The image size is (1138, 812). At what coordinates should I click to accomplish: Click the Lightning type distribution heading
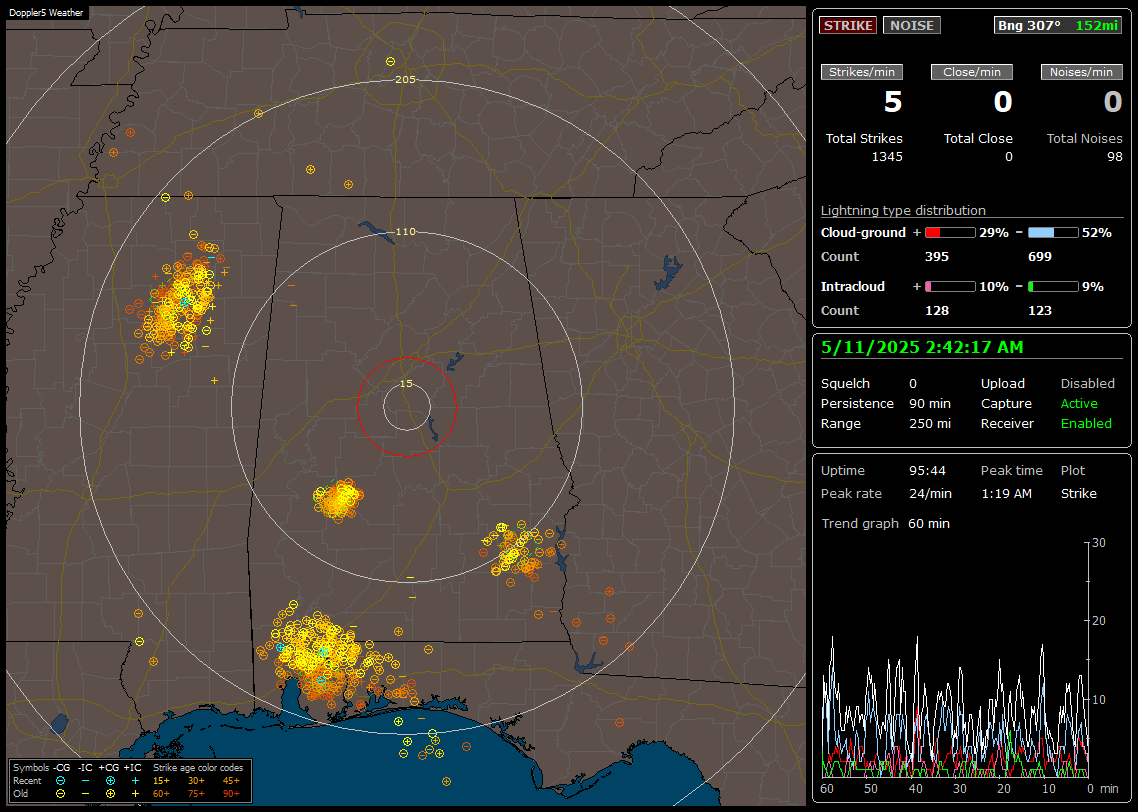point(903,210)
